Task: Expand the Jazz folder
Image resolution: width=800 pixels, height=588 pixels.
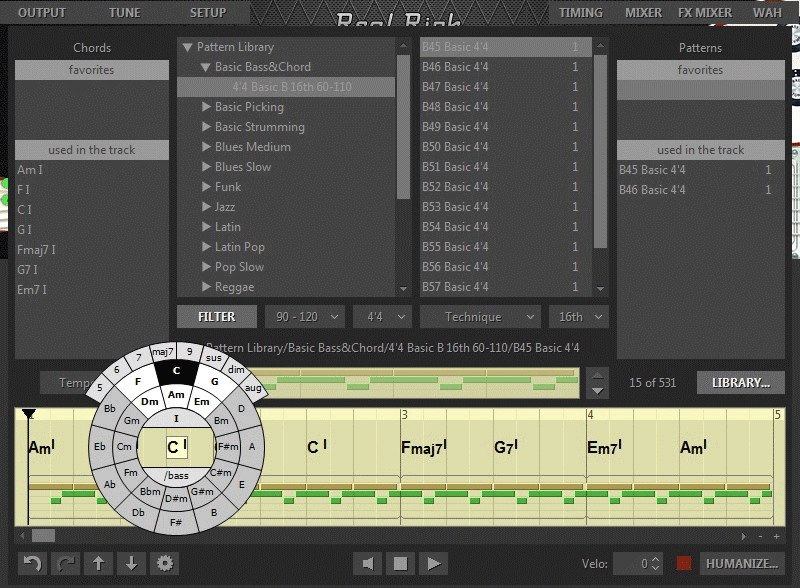Action: click(x=206, y=206)
